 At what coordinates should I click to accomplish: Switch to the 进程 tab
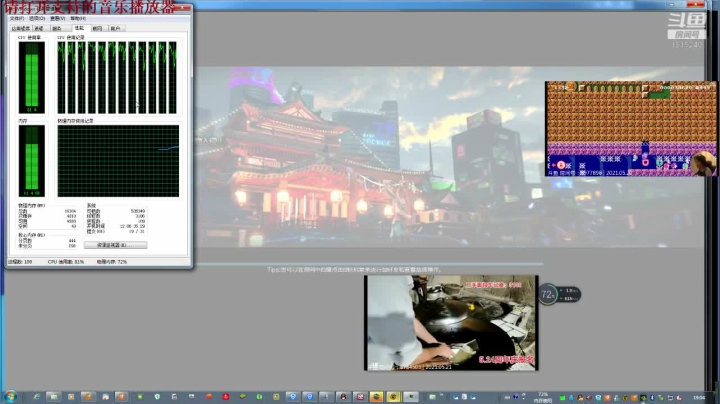tap(39, 28)
